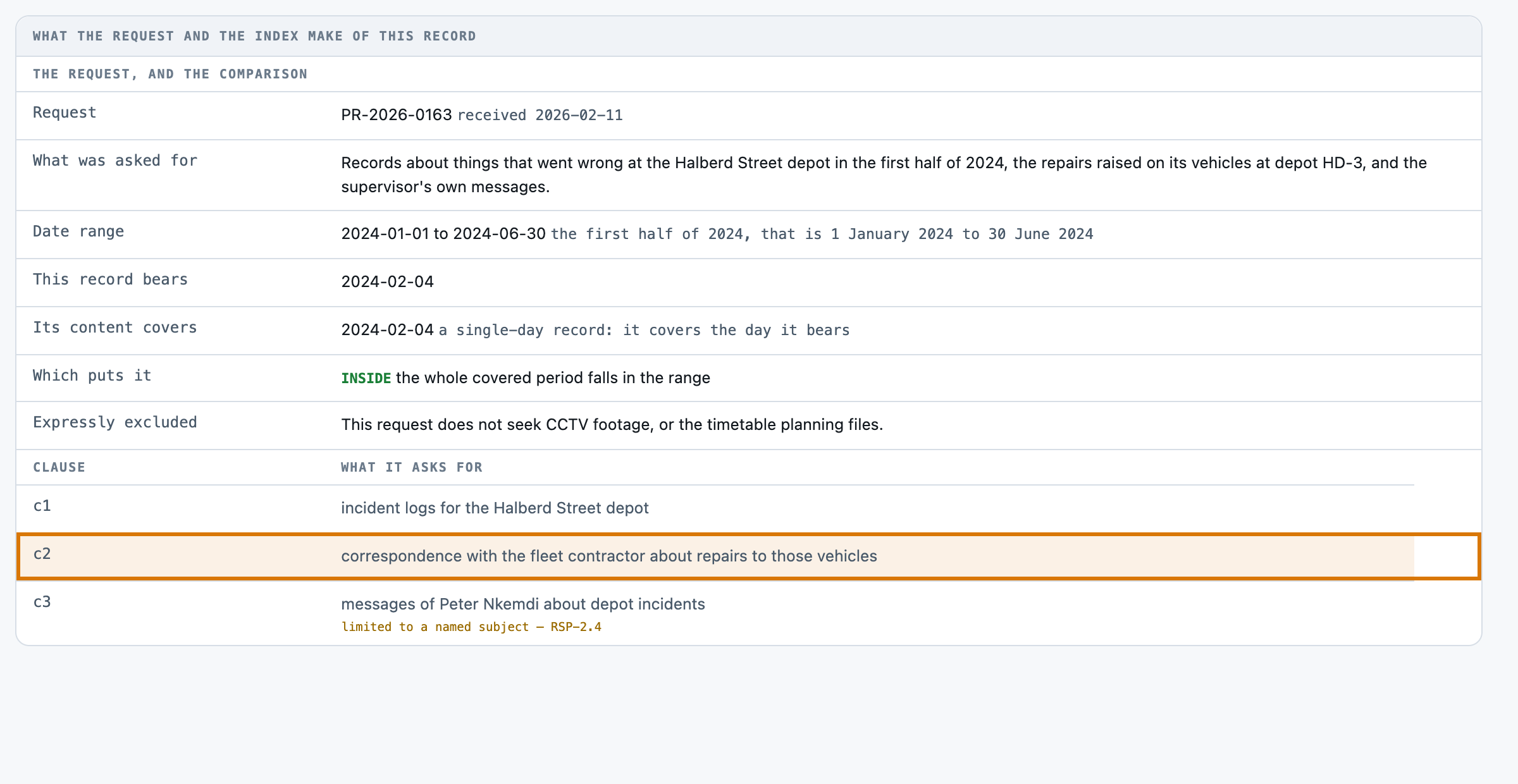Click the 'Request' row label
This screenshot has height=784, width=1518.
(65, 113)
